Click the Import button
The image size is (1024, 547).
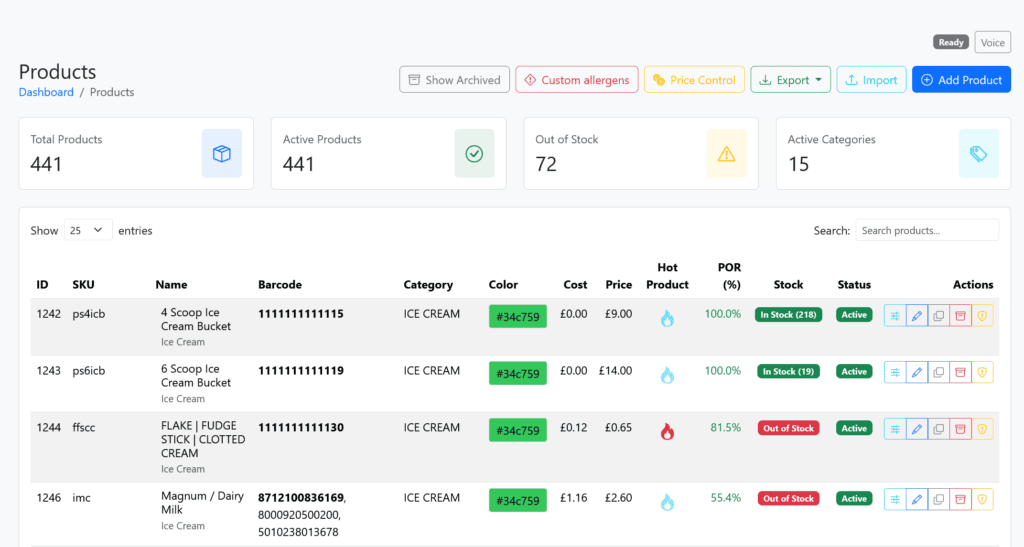click(x=871, y=80)
